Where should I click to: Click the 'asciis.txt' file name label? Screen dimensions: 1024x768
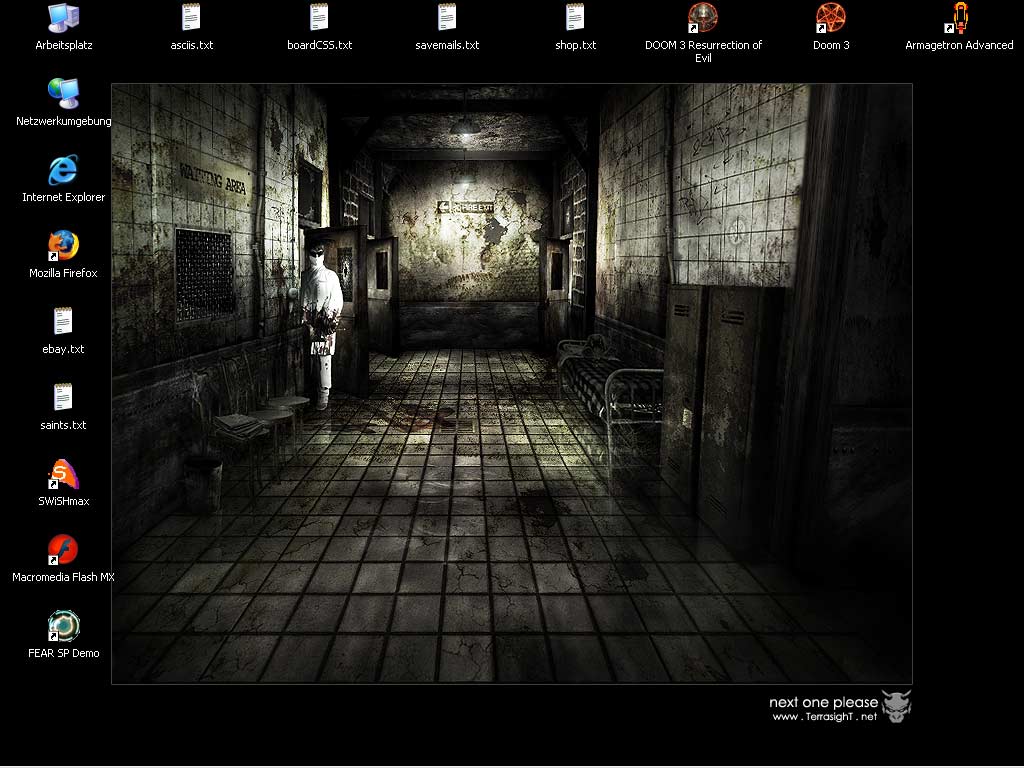191,45
